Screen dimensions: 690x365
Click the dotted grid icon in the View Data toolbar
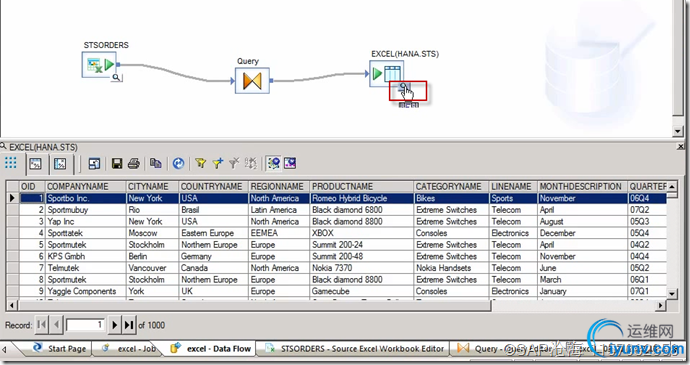[x=11, y=163]
